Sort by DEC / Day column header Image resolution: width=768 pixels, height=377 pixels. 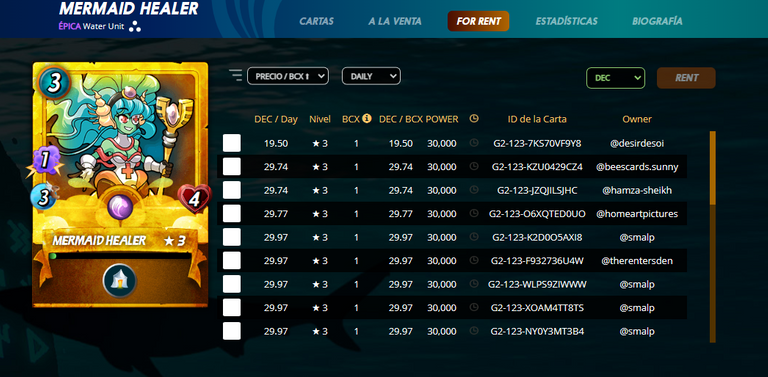pyautogui.click(x=276, y=119)
